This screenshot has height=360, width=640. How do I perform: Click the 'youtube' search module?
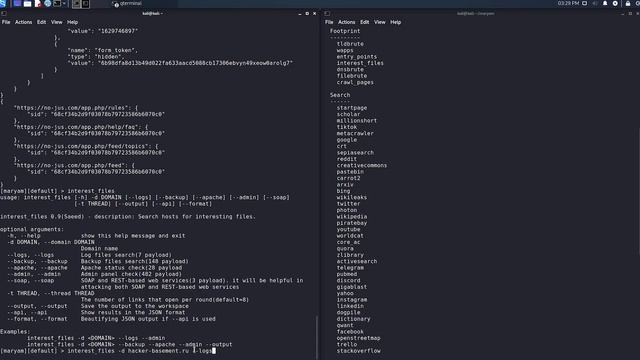pos(348,229)
